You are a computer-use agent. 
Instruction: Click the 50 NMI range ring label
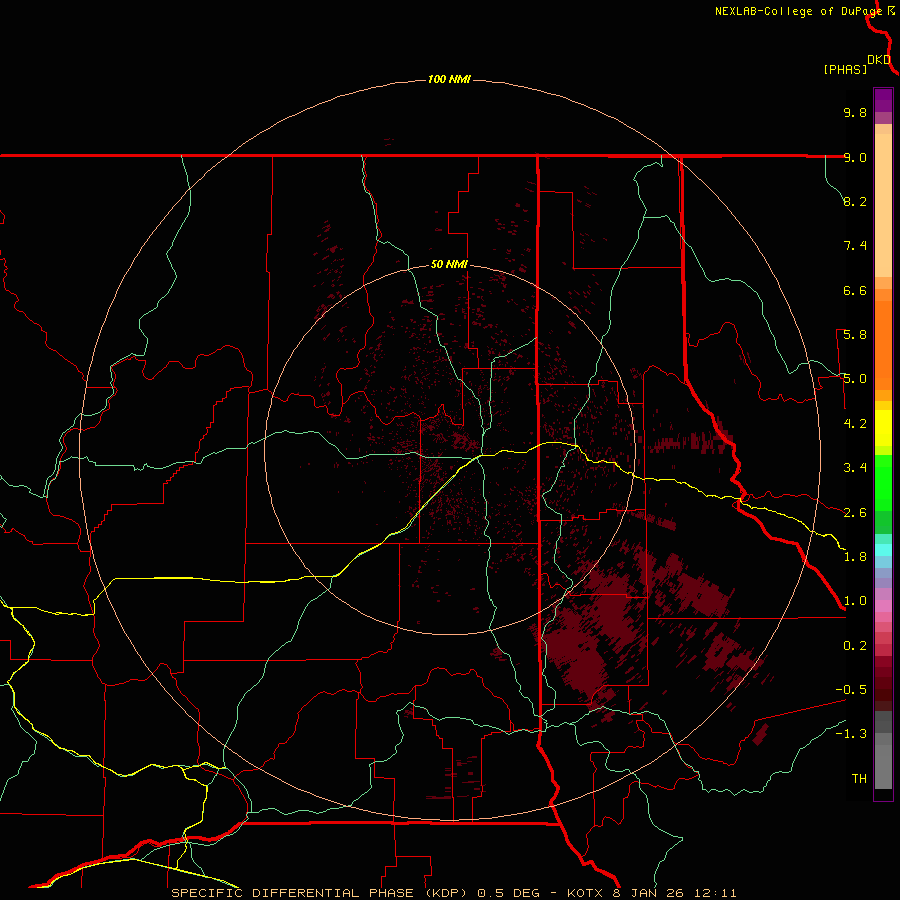449,264
